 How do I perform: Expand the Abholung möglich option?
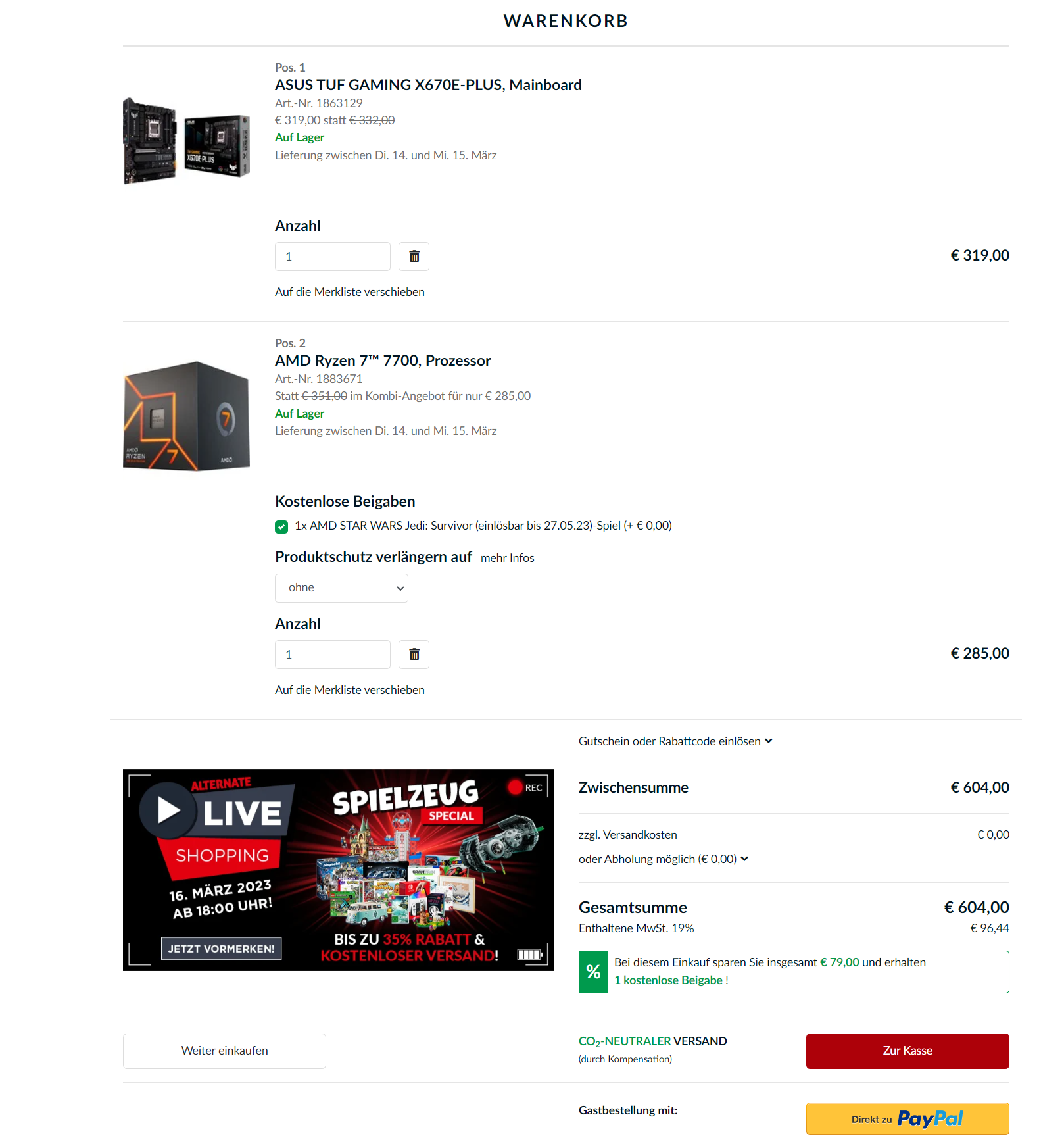[664, 859]
